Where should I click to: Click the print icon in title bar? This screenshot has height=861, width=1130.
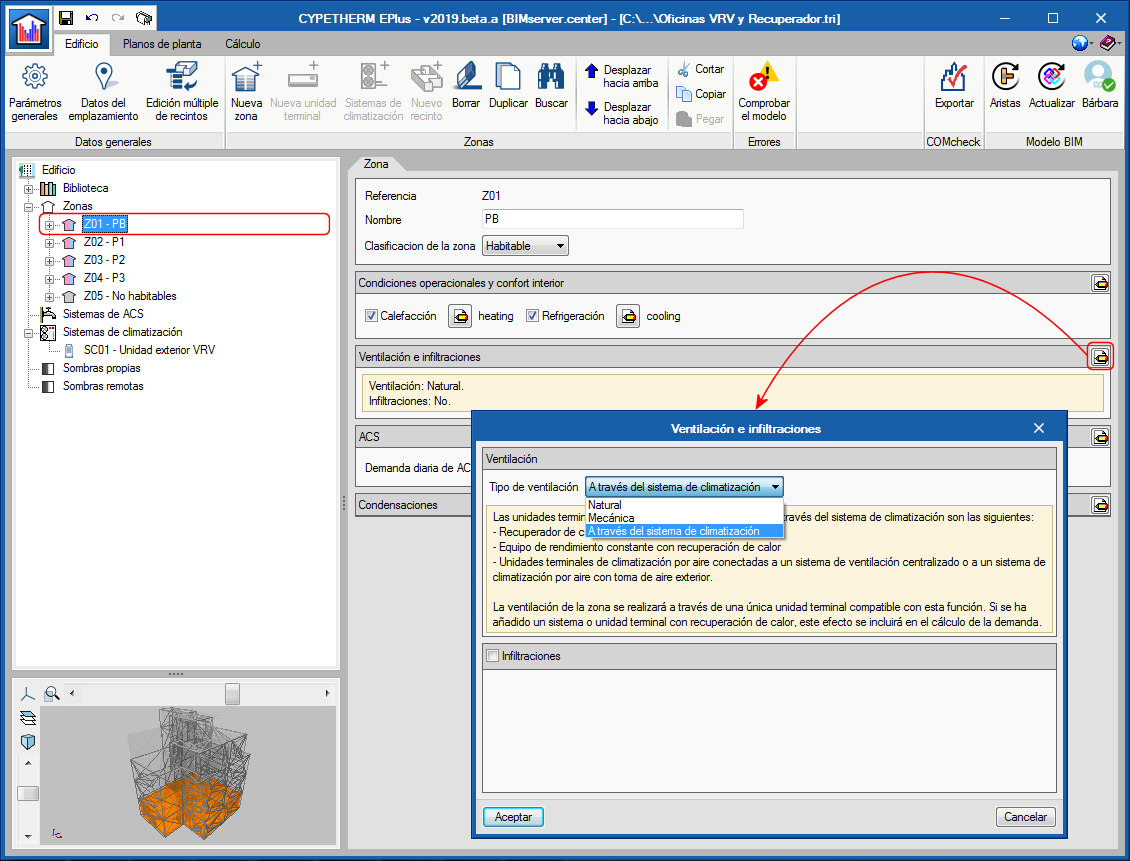tap(144, 18)
